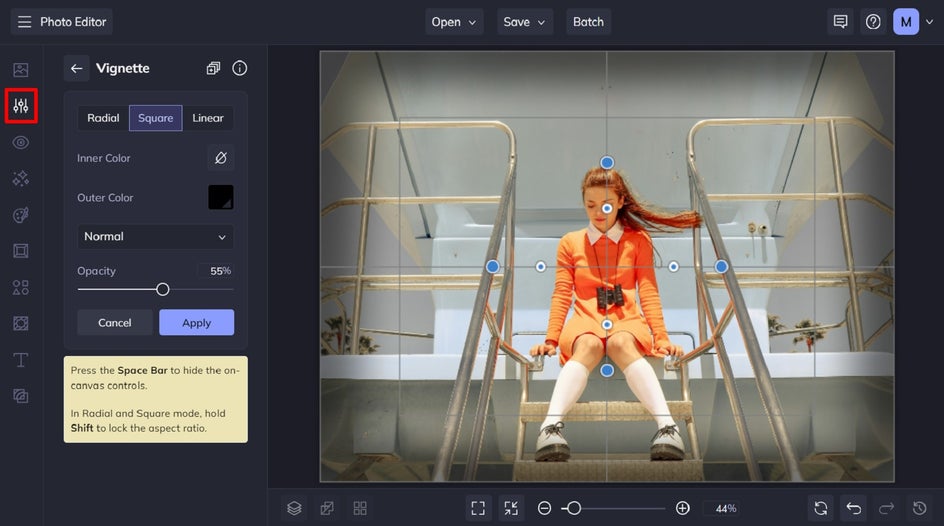The height and width of the screenshot is (526, 944).
Task: Click the undo arrow icon
Action: coord(853,508)
